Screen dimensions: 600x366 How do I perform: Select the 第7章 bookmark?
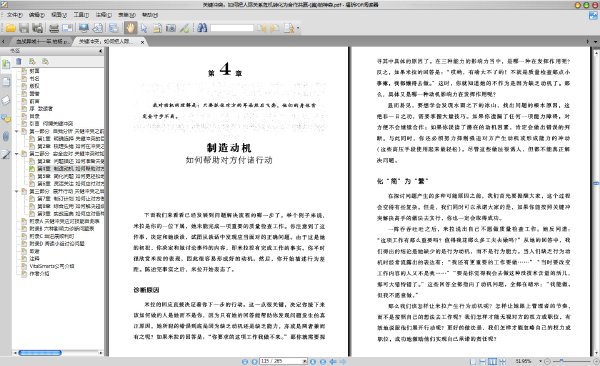pos(70,199)
